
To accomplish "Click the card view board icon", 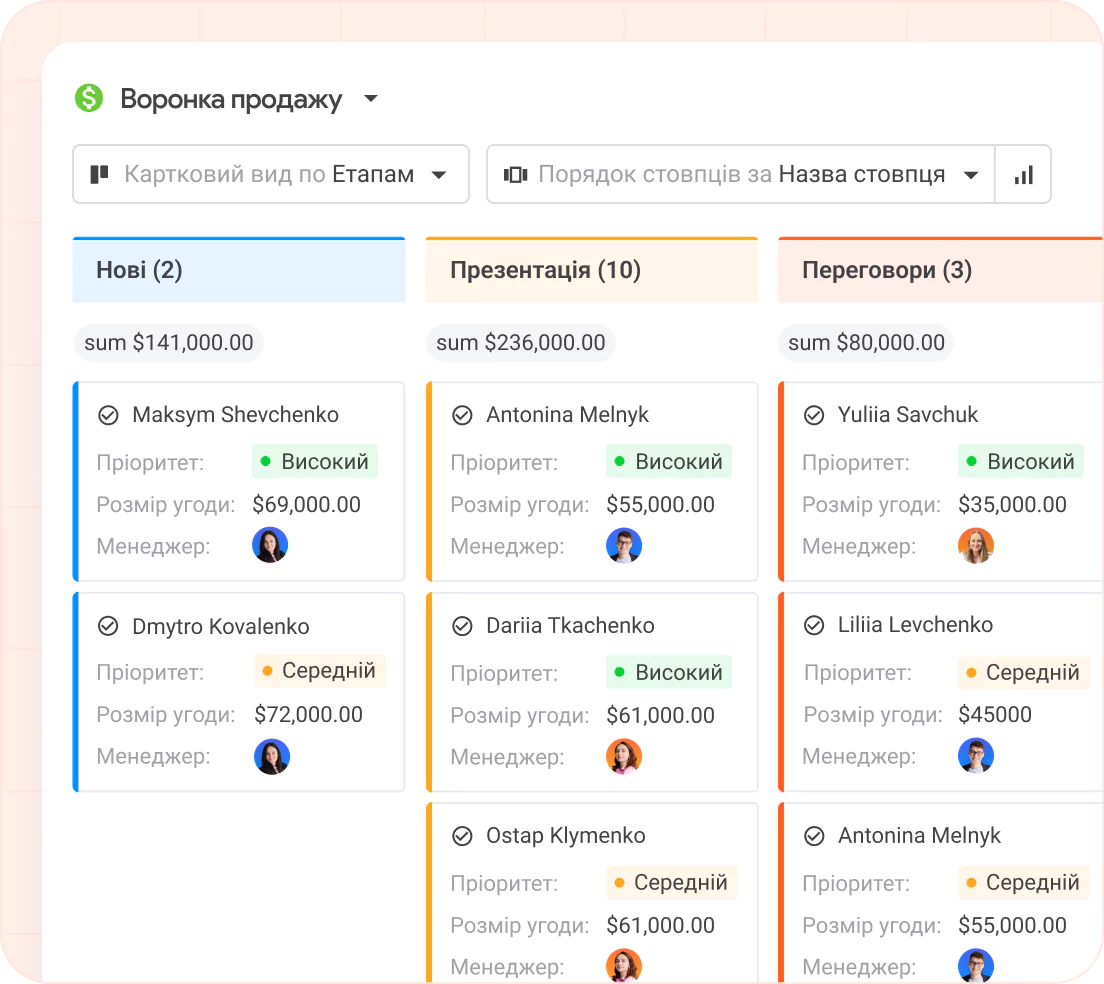I will (99, 175).
